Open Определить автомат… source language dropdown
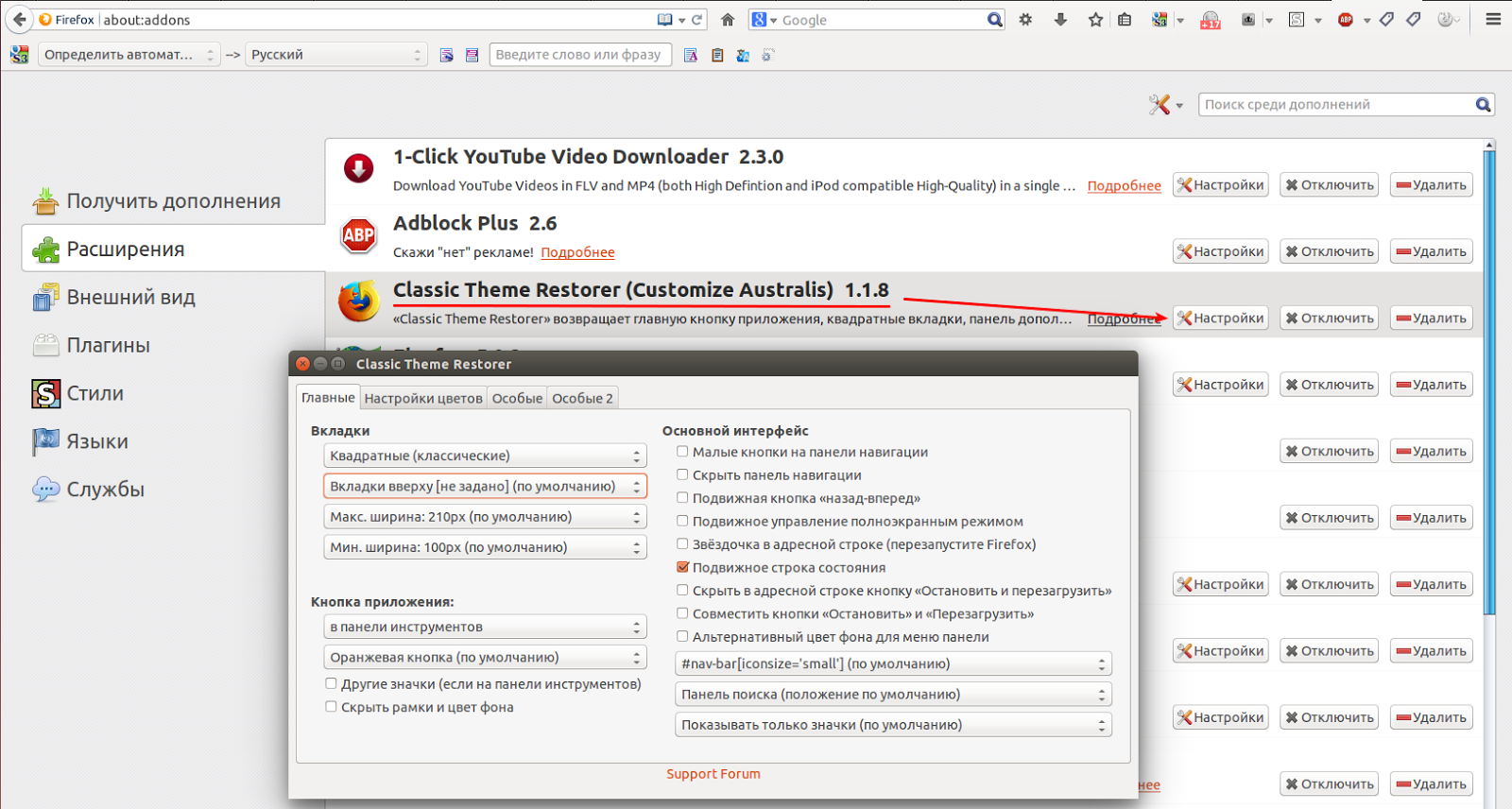 (x=129, y=55)
